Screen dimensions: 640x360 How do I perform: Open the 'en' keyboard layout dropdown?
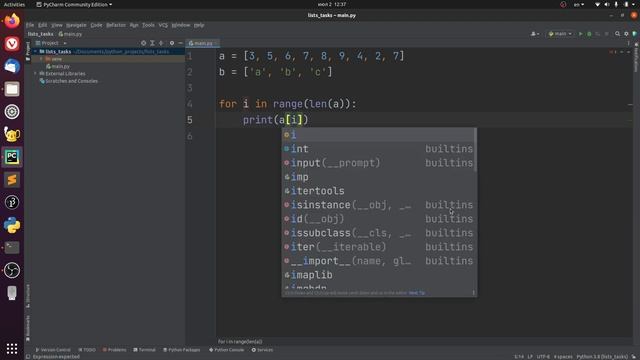coord(579,4)
